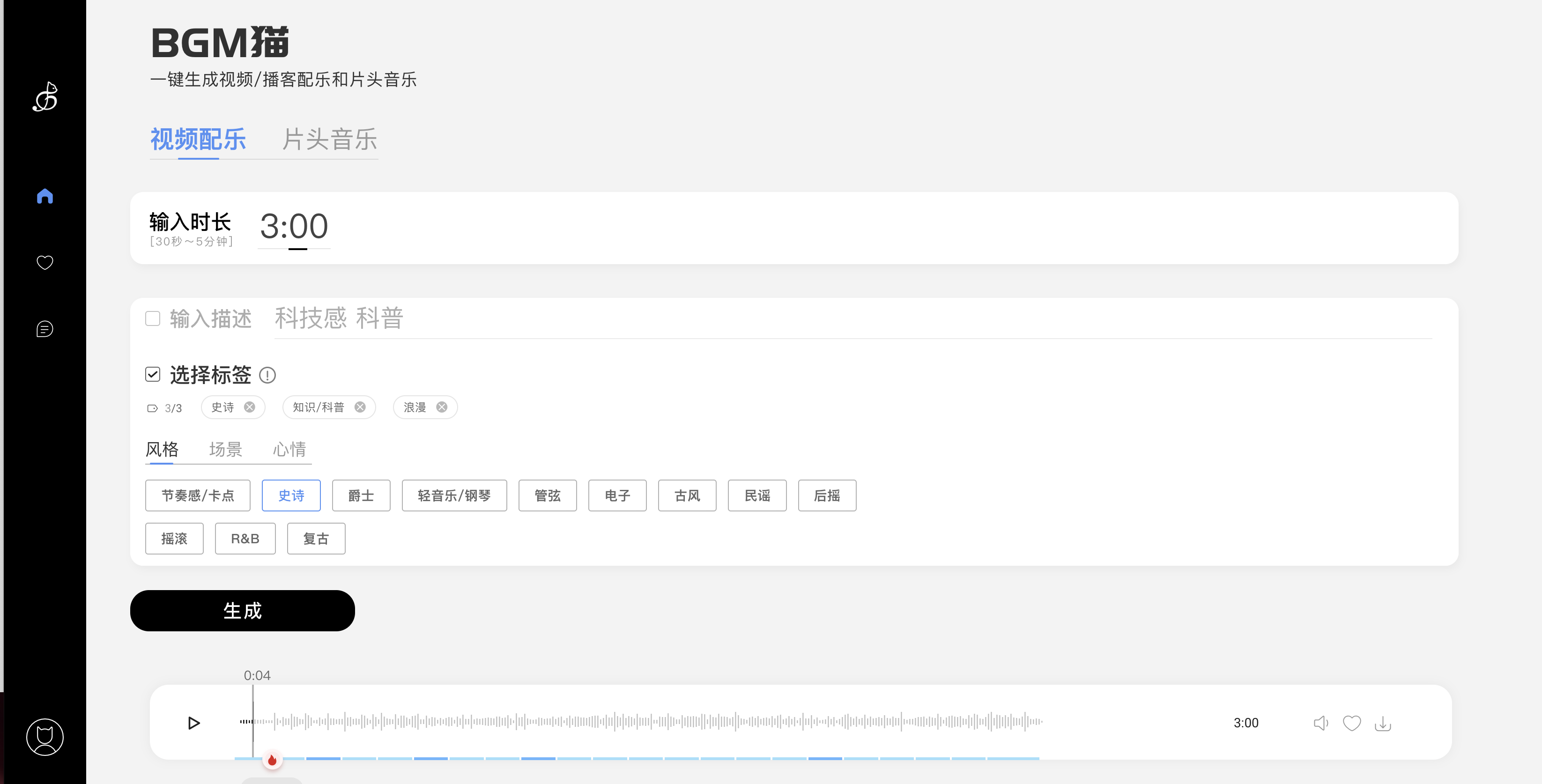Open the 场景 tag category tab

(226, 450)
